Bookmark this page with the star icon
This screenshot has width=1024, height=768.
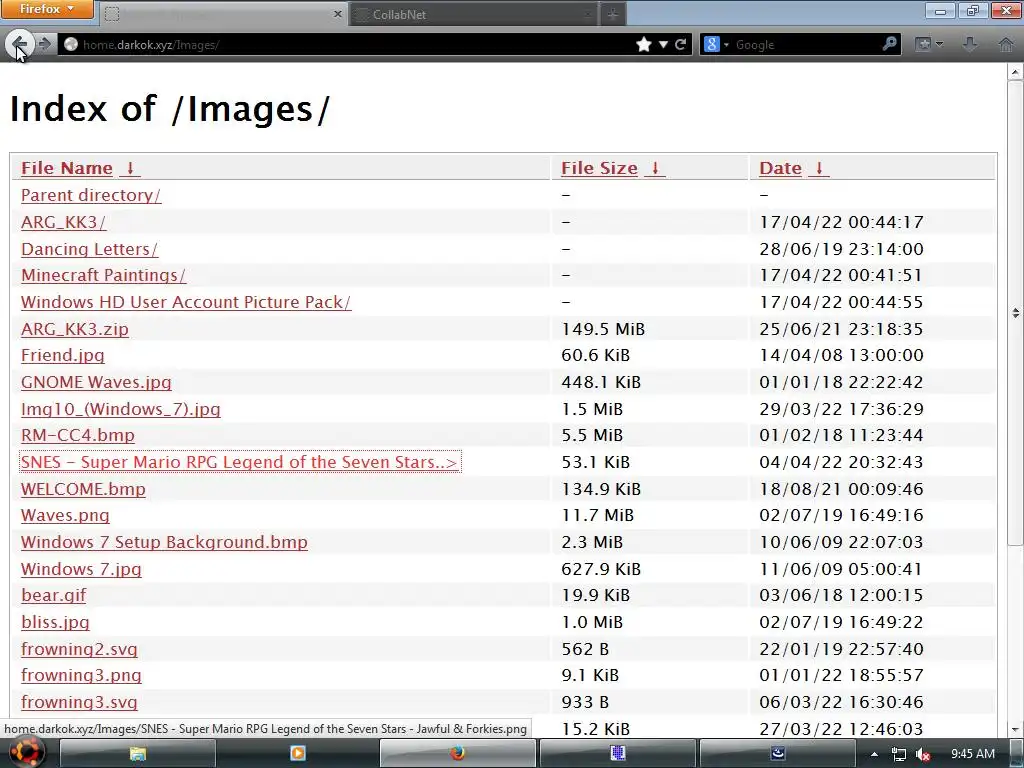(644, 44)
